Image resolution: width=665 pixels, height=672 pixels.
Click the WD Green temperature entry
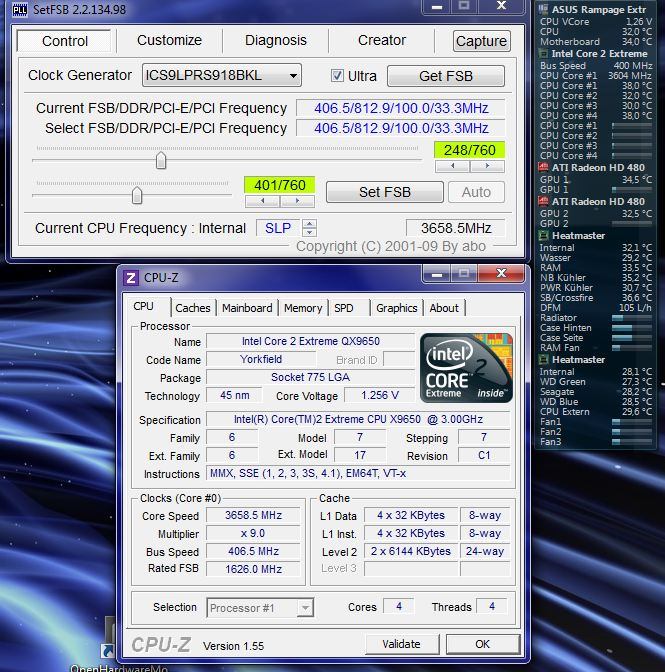pyautogui.click(x=596, y=382)
